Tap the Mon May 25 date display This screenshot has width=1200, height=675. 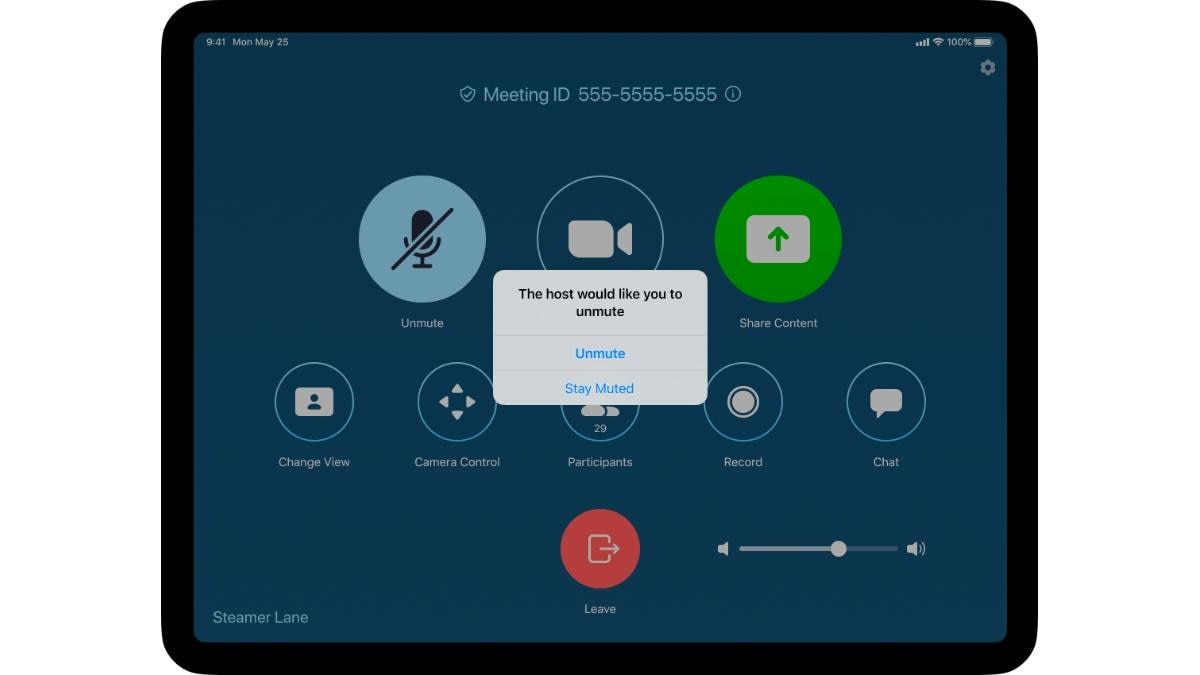(x=263, y=42)
